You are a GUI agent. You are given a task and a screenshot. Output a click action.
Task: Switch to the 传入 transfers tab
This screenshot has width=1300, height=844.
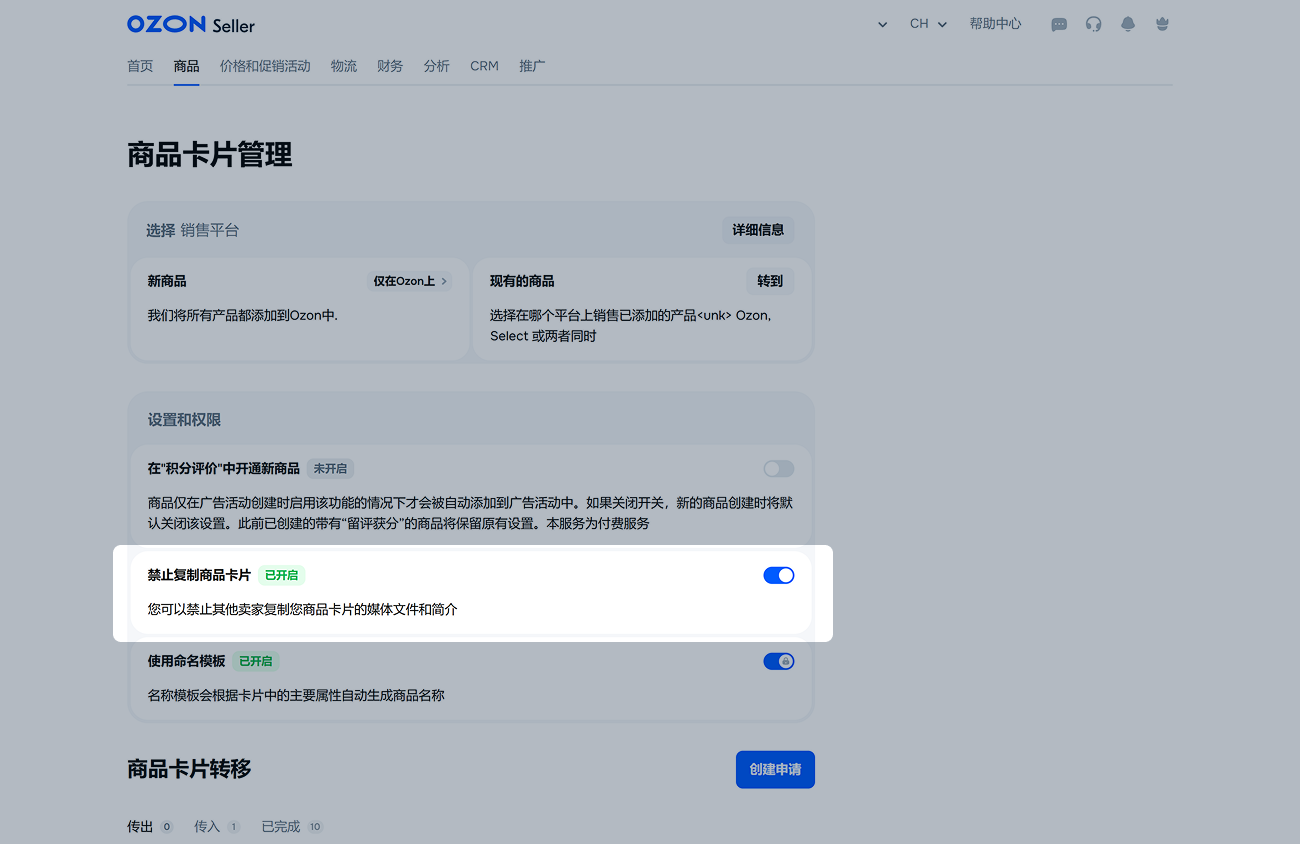(x=207, y=827)
